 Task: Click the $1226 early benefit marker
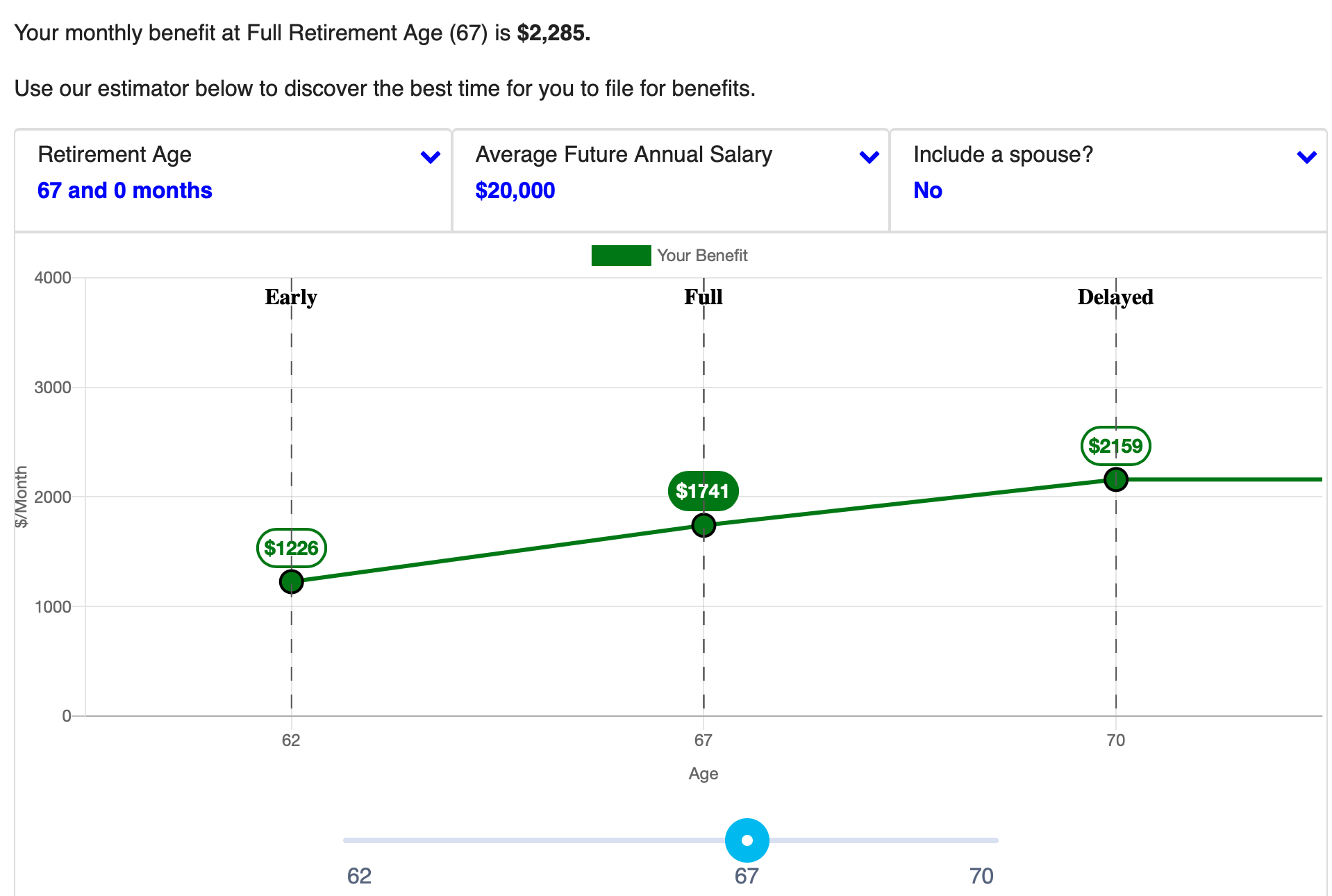coord(291,548)
